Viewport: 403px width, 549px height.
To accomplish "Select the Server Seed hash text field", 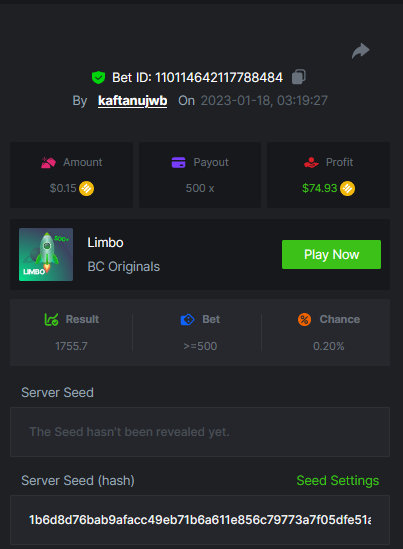I will [200, 520].
